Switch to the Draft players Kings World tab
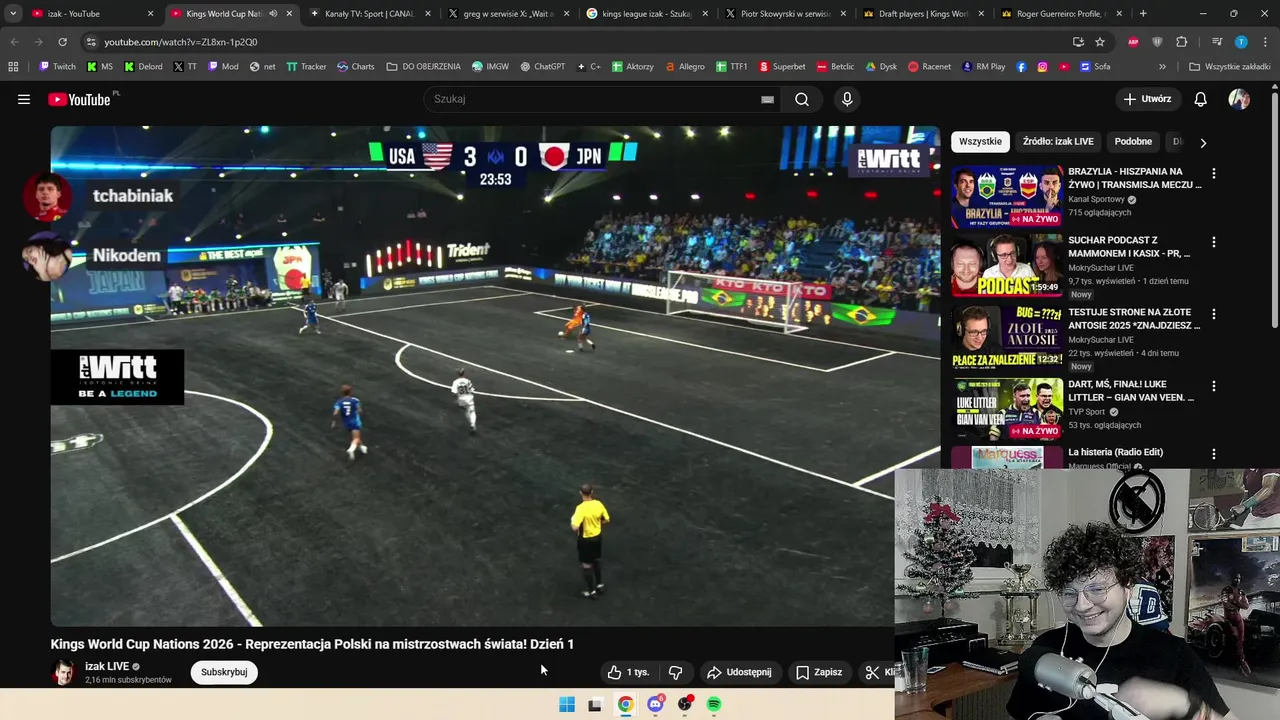The width and height of the screenshot is (1280, 720). [x=922, y=14]
